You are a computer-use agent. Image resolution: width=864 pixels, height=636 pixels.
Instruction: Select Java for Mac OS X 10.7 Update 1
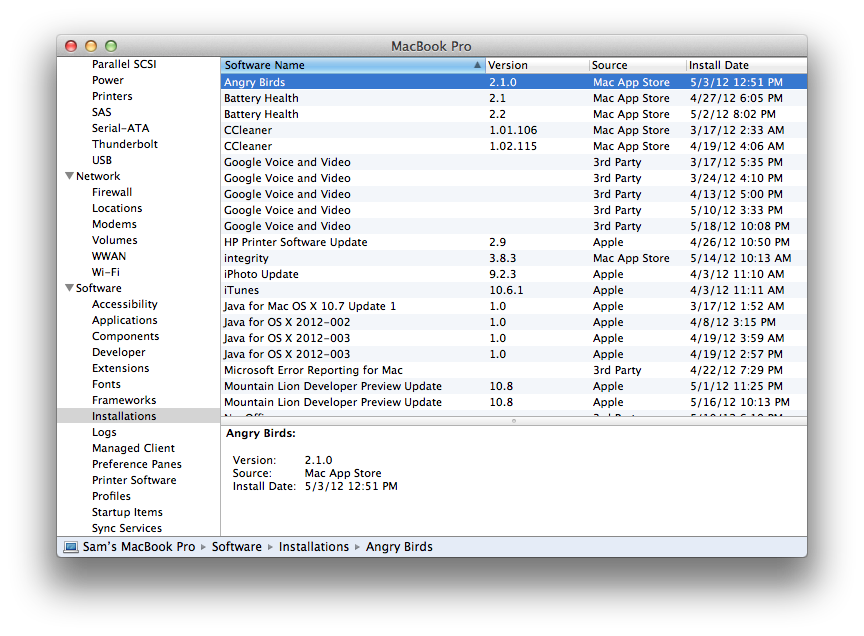point(514,305)
